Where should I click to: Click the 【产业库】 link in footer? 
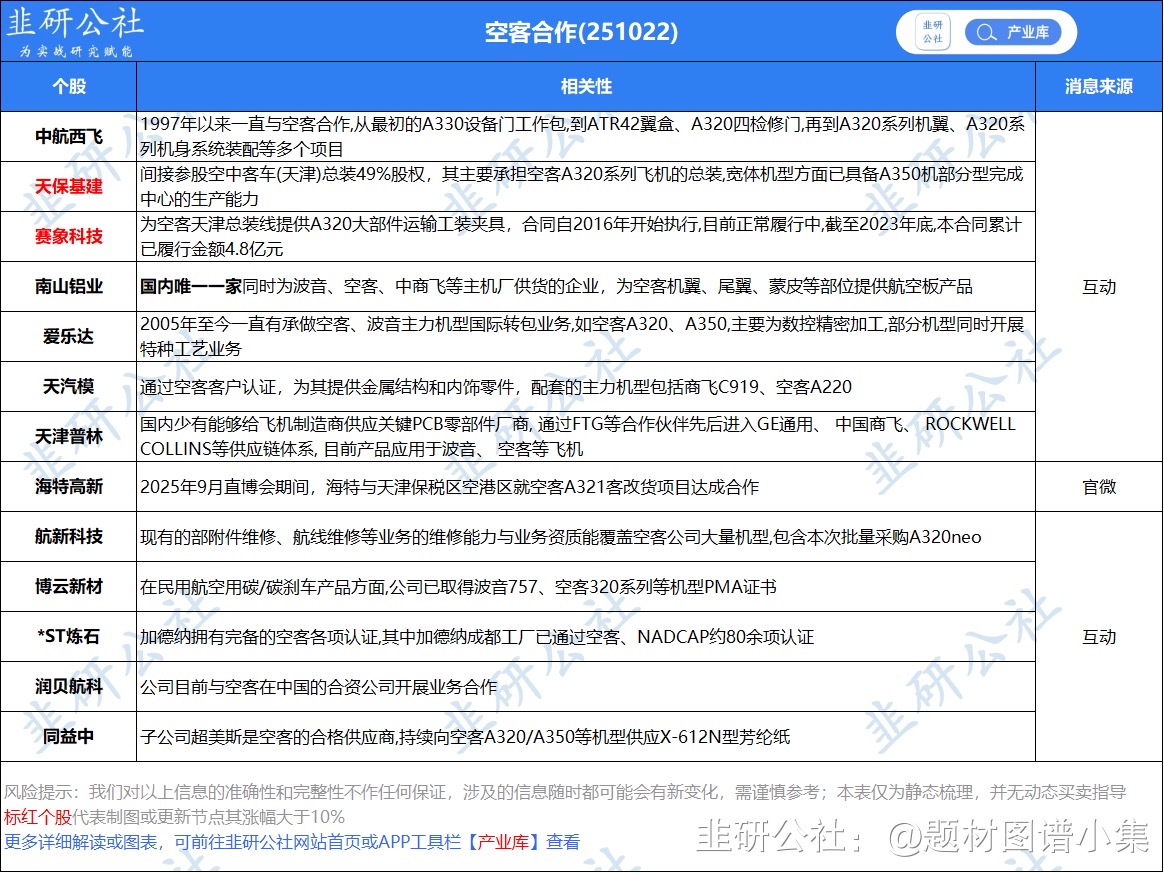tap(504, 842)
